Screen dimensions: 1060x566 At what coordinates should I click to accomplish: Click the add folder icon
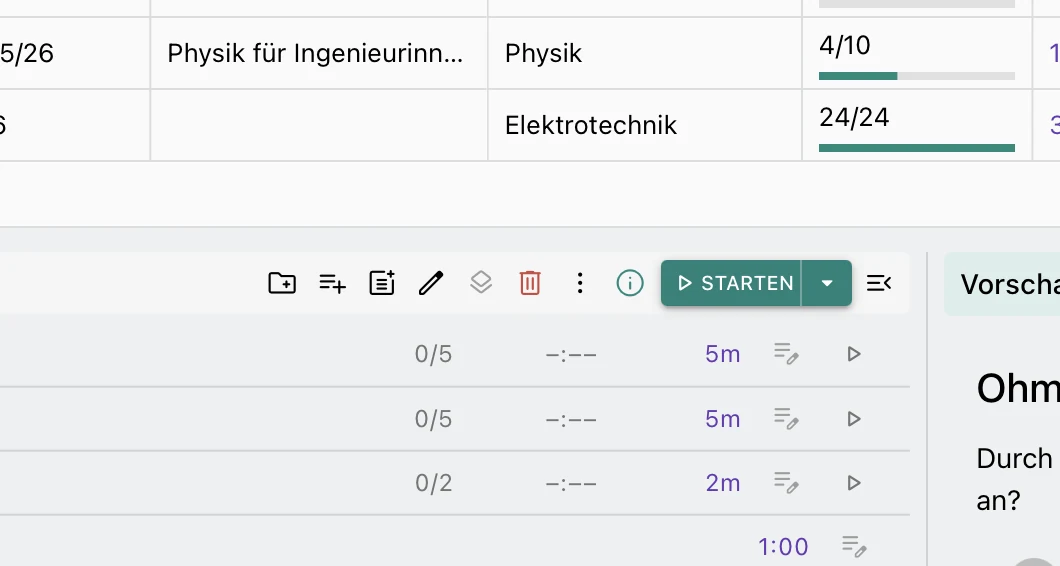[282, 283]
